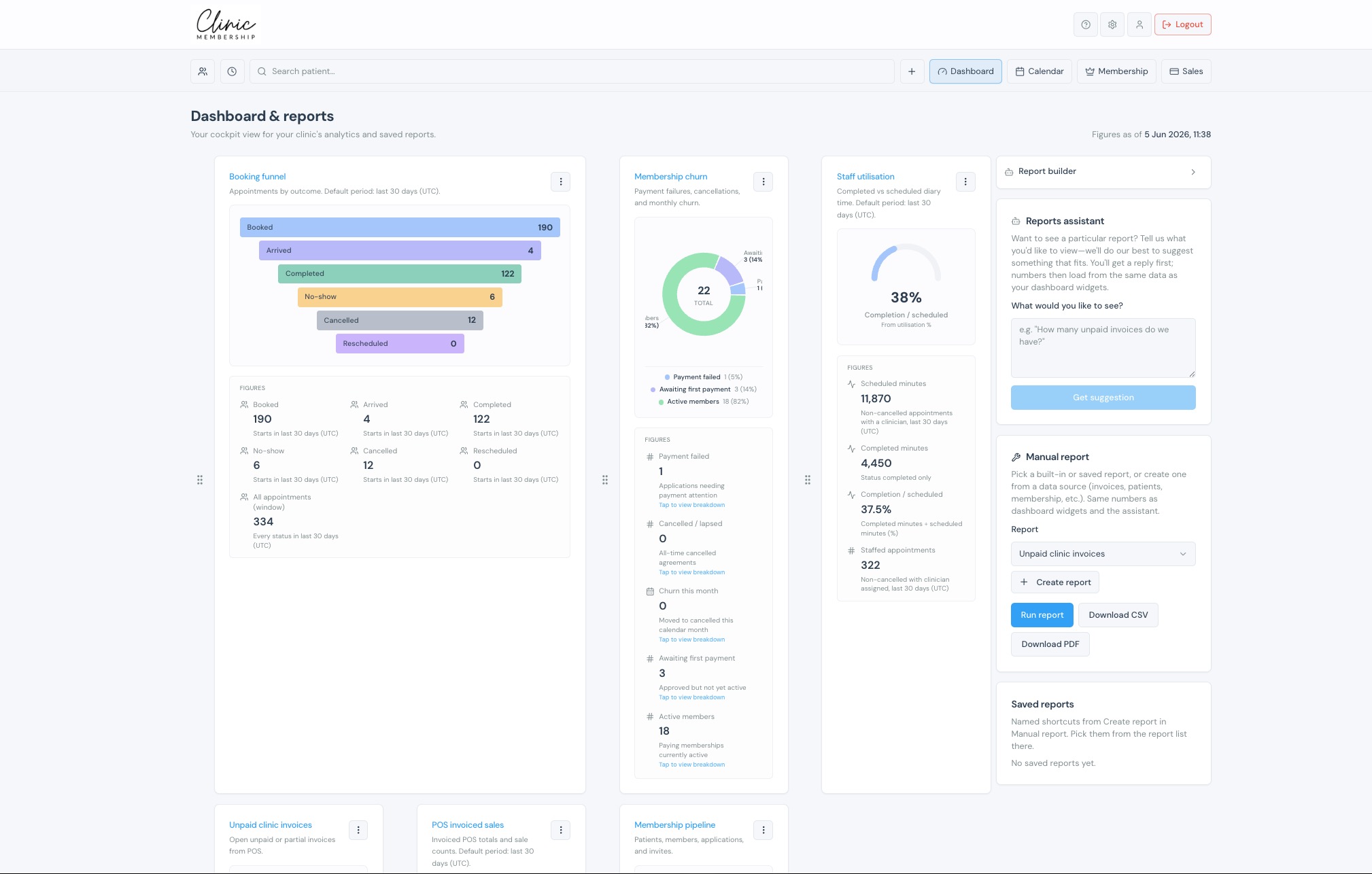1372x874 pixels.
Task: Open POS invoiced sales options menu
Action: pos(561,830)
